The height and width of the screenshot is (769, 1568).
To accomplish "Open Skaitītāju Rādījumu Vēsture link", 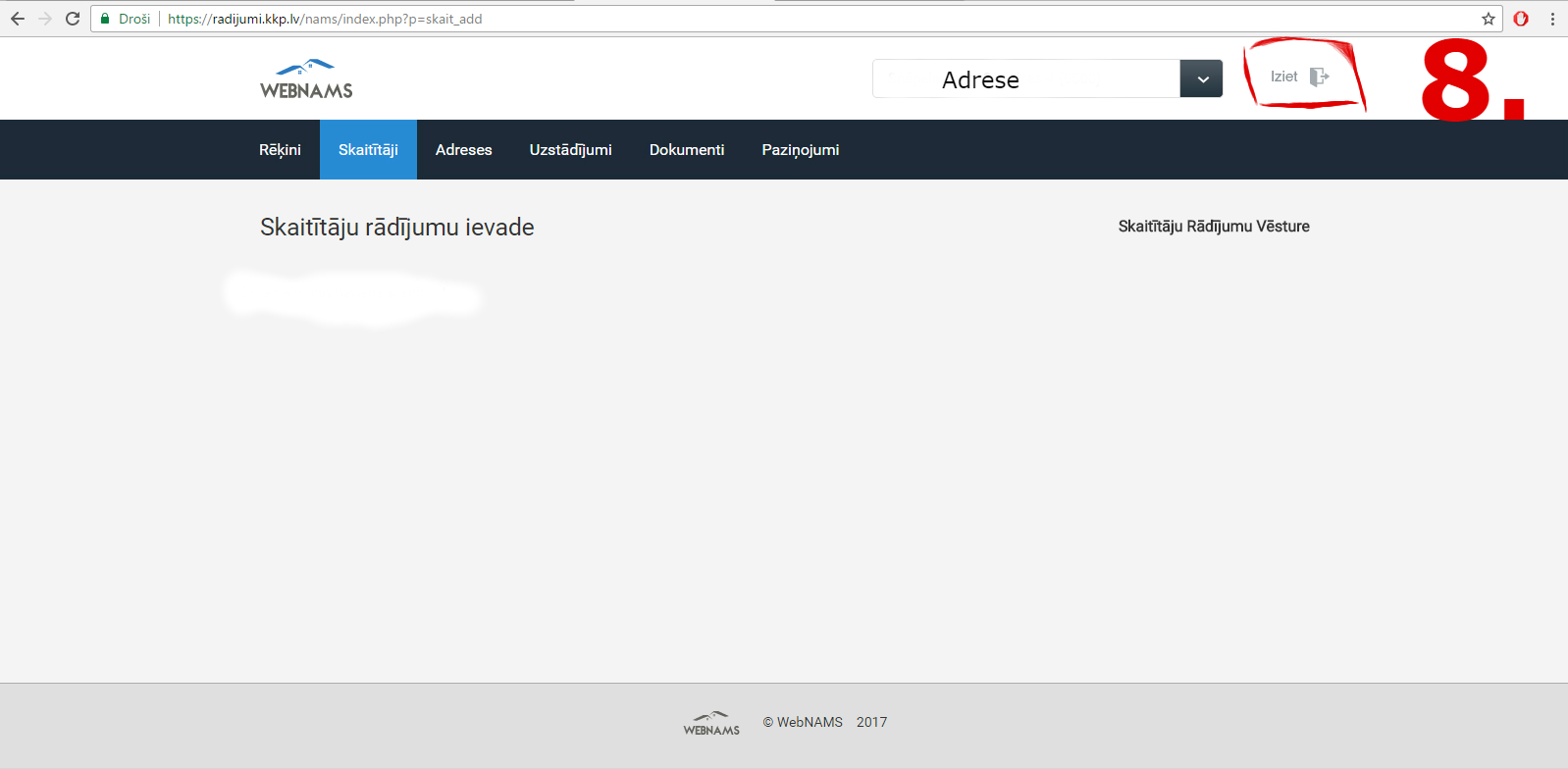I will pos(1213,227).
